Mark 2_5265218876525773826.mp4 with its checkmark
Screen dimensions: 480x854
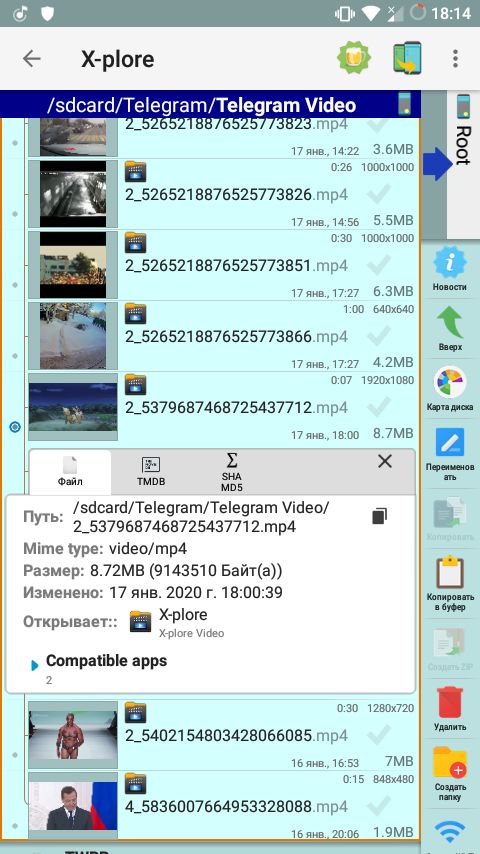click(379, 193)
